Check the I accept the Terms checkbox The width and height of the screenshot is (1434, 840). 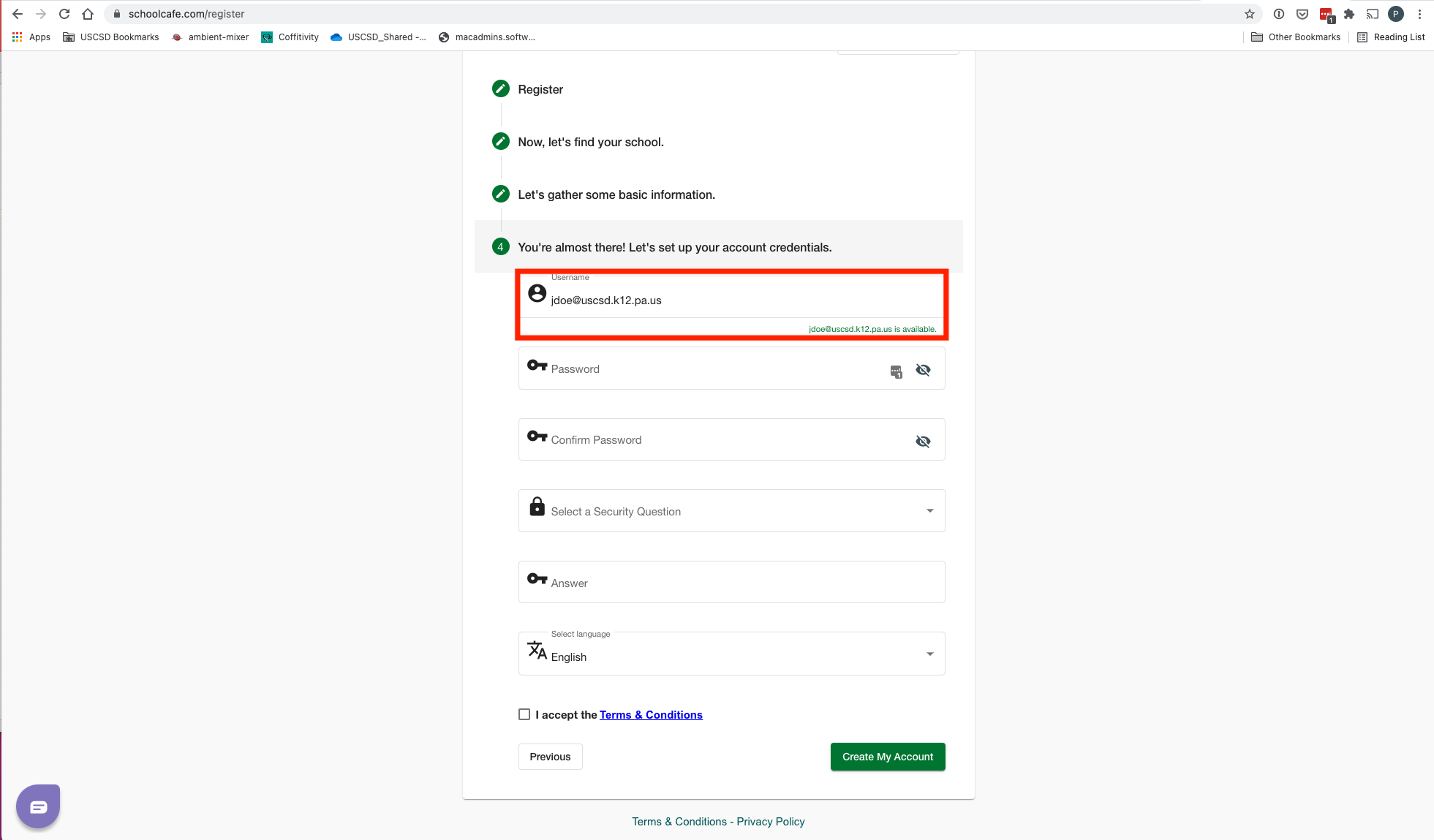click(524, 714)
